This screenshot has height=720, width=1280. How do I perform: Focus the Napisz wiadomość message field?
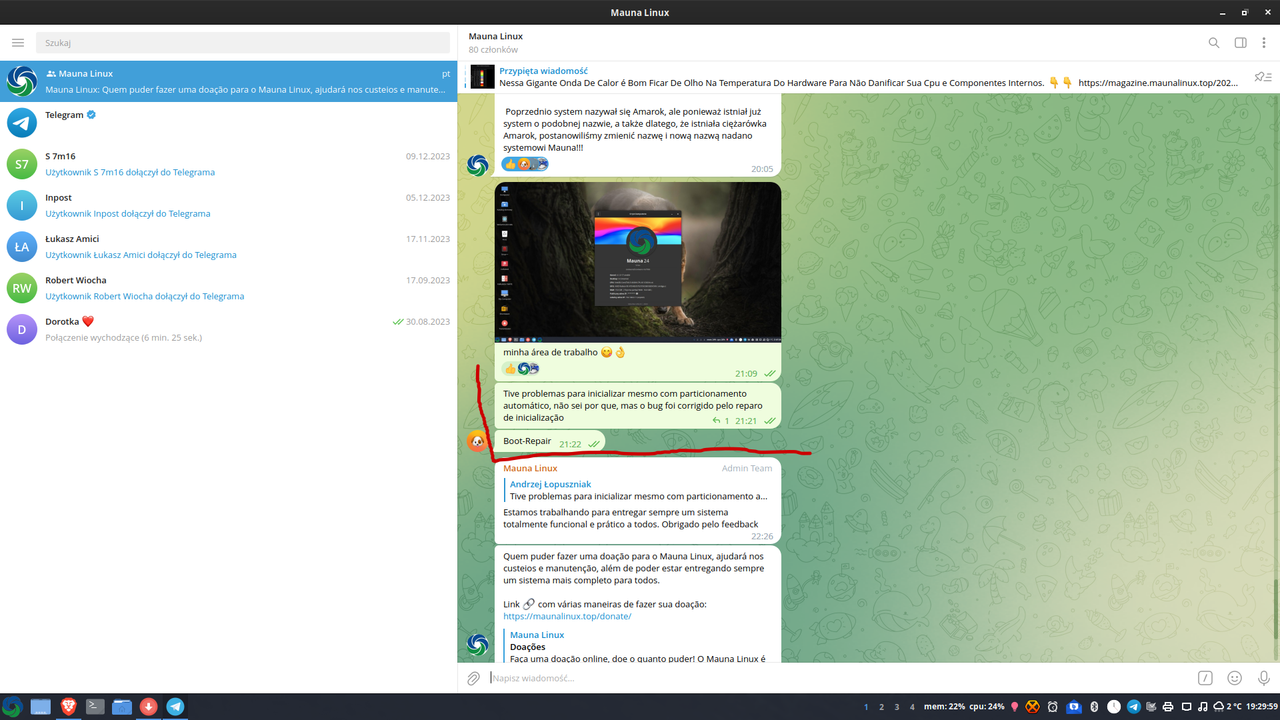(836, 678)
